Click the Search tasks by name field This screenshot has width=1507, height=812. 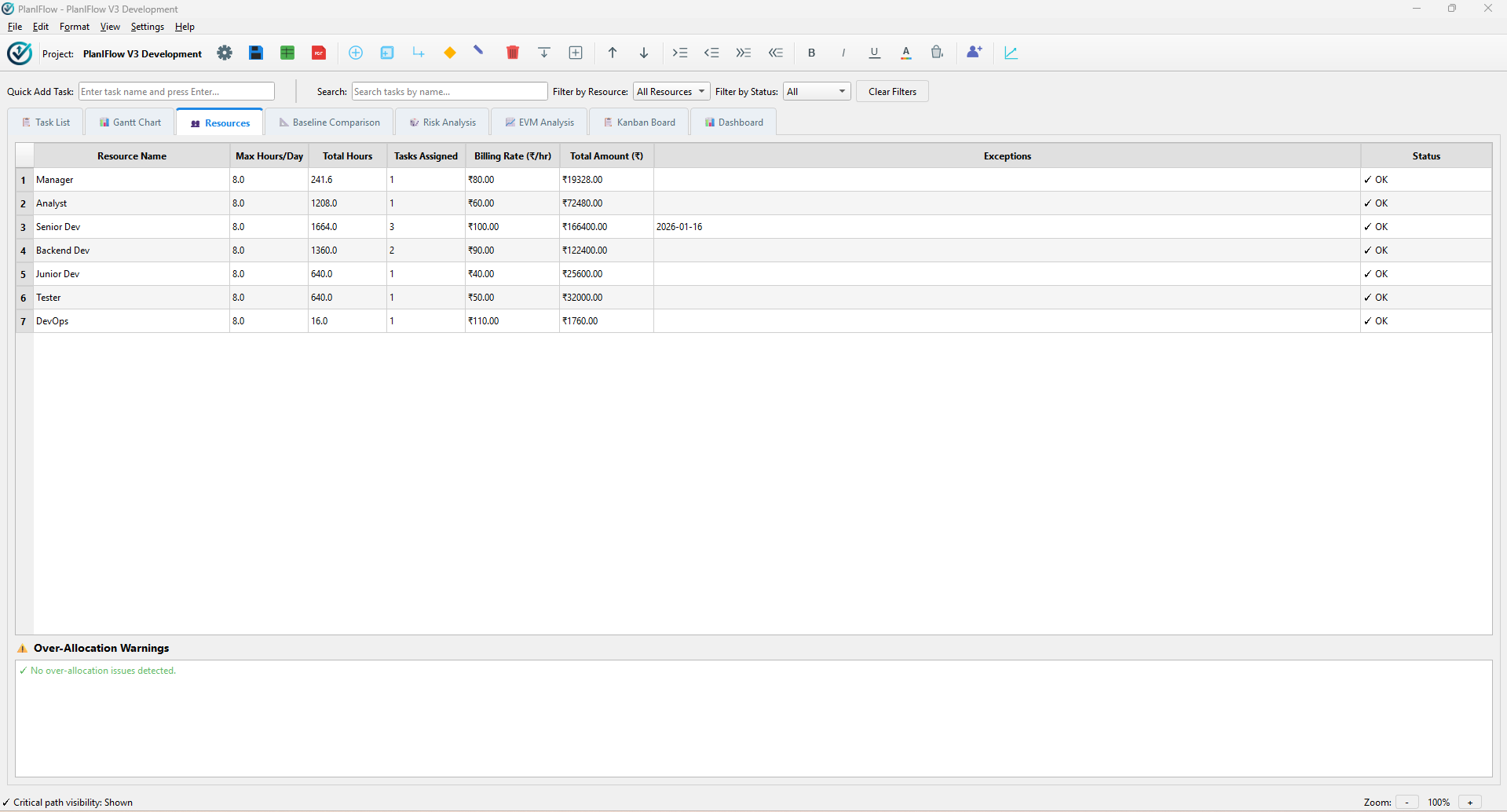(450, 92)
